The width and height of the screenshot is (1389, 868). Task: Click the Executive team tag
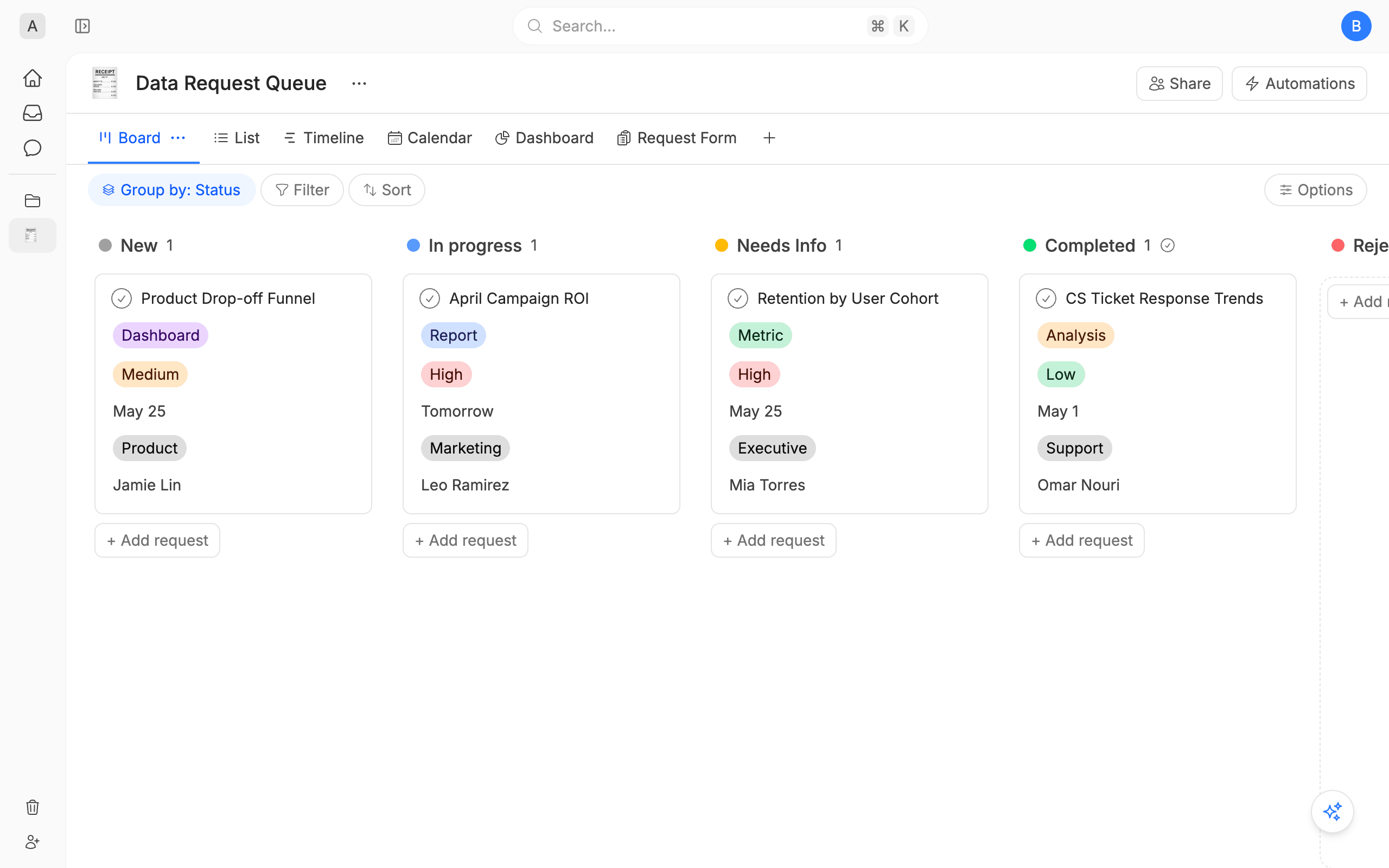point(773,448)
